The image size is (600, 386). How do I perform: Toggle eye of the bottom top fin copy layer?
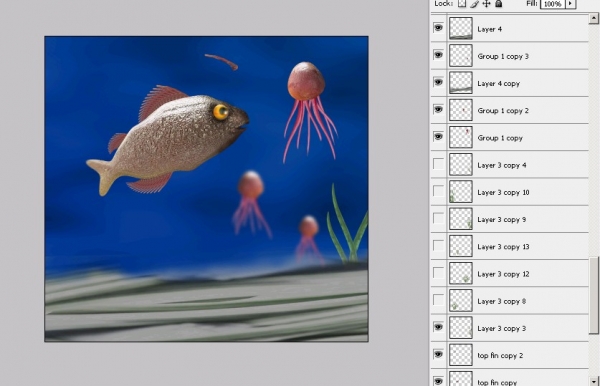tap(438, 381)
